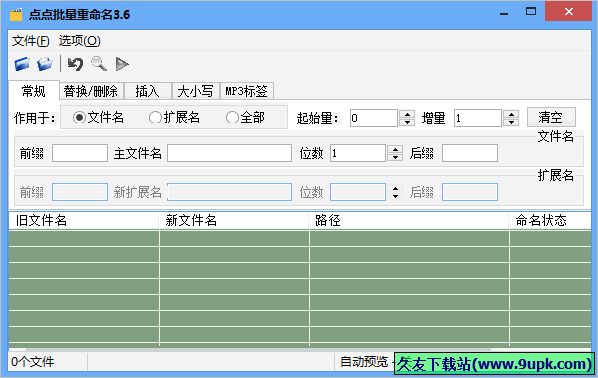Click the file name 后缀 input field
This screenshot has width=598, height=378.
pos(470,153)
